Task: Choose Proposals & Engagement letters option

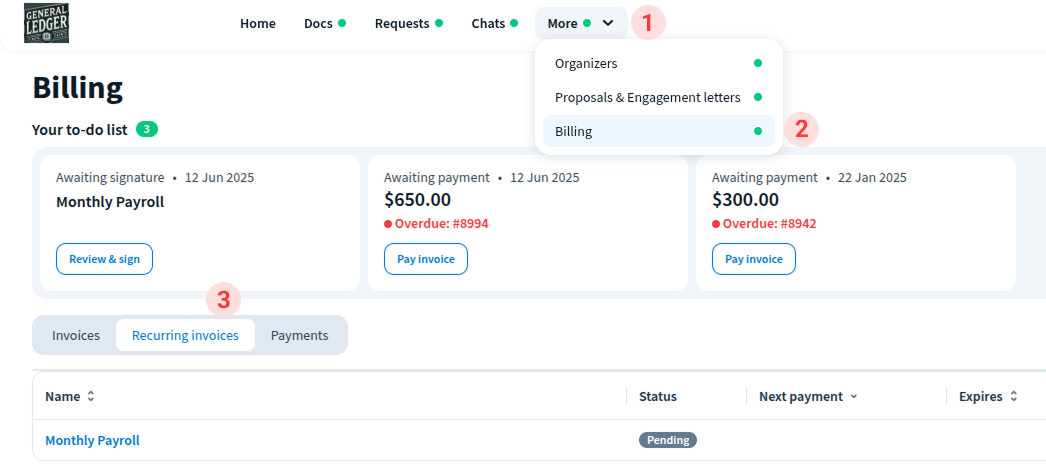Action: (647, 97)
